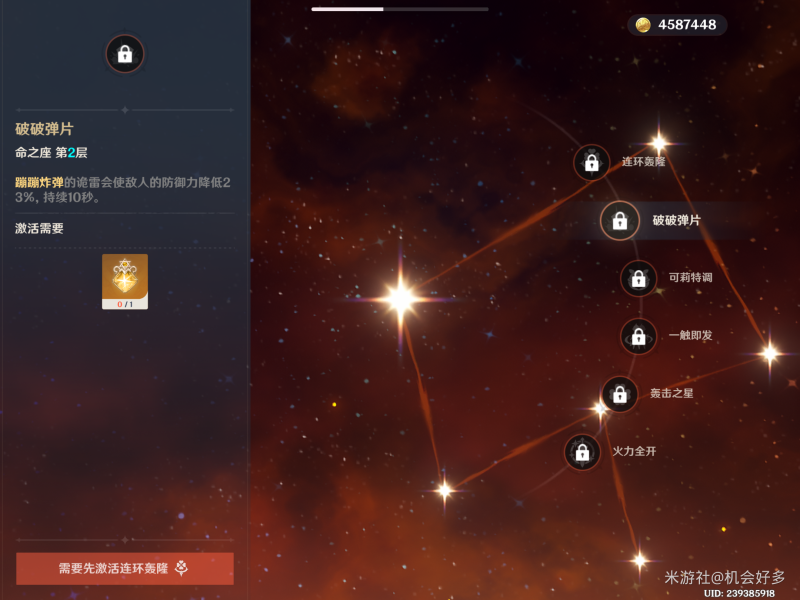Select the 一触即发 constellation lock icon
800x600 pixels.
click(x=638, y=336)
